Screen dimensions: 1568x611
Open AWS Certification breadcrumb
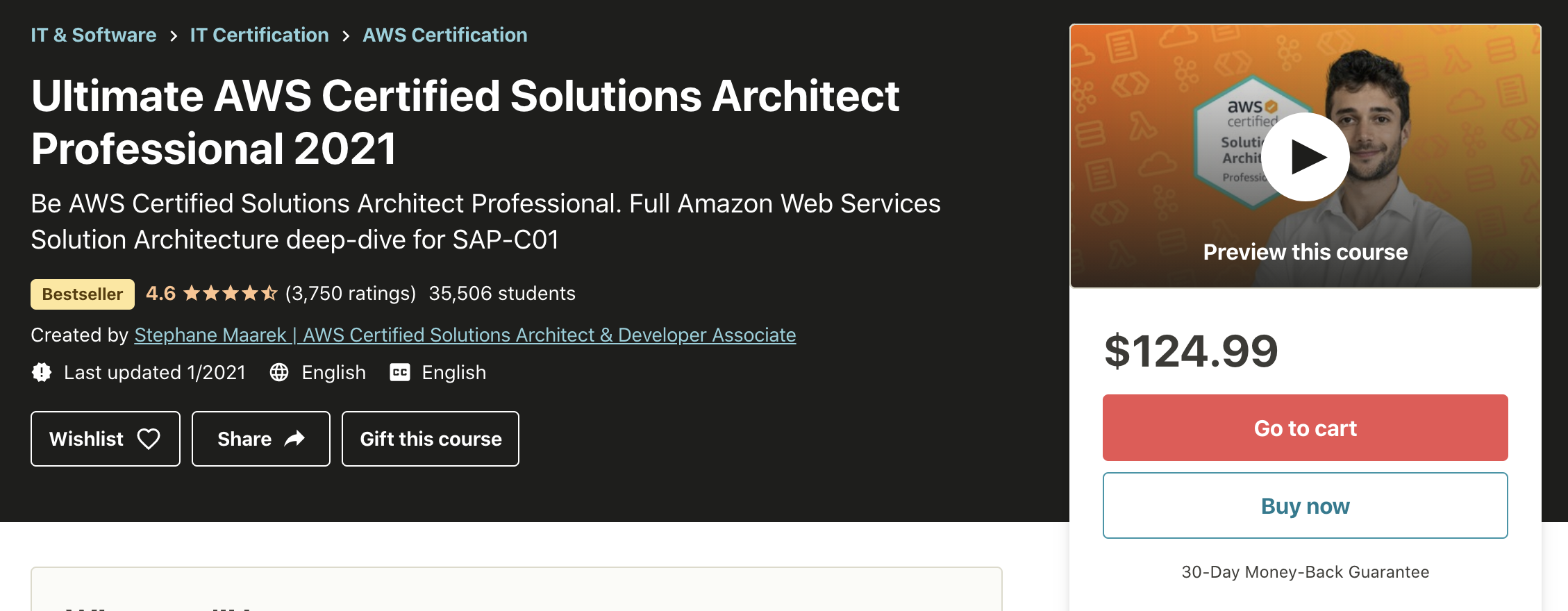(445, 35)
